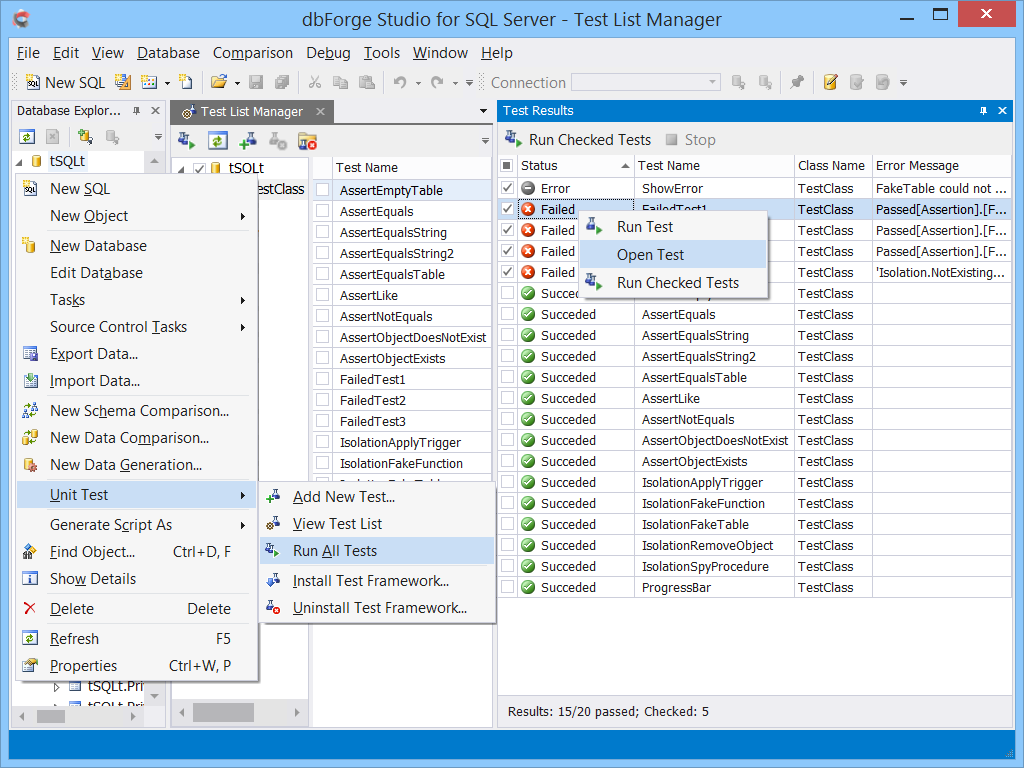Collapse the tSQLt node in Database Explorer

[x=19, y=161]
